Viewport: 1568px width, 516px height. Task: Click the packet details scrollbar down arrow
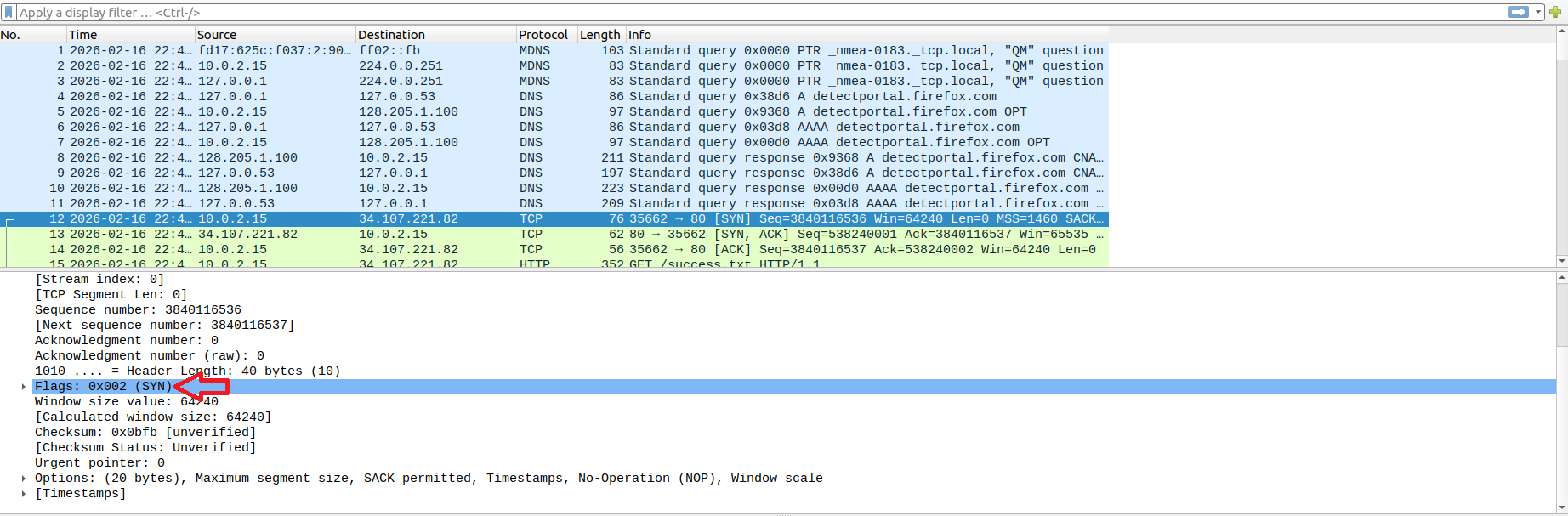1561,507
